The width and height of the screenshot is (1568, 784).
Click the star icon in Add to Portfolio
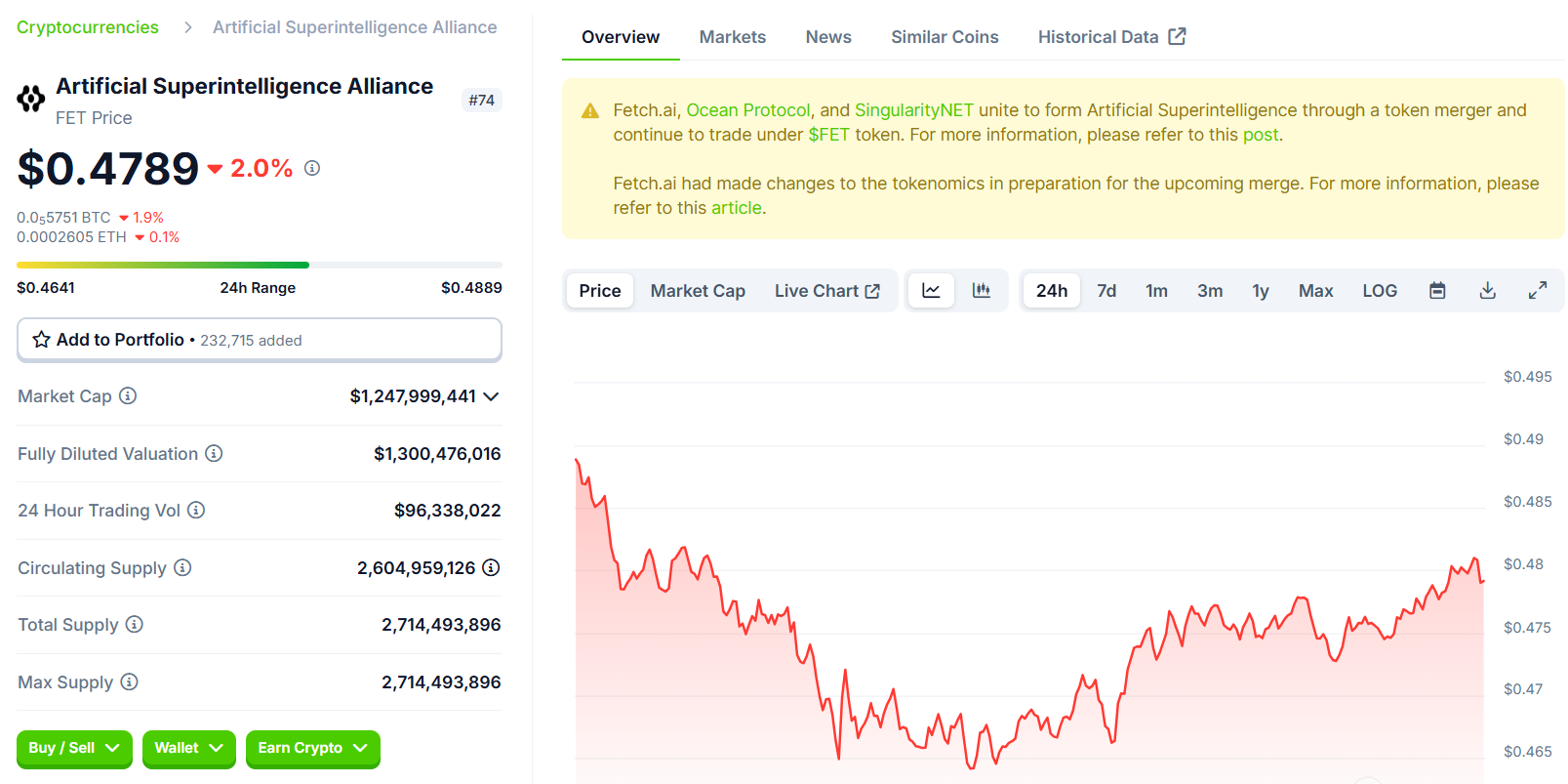click(x=41, y=340)
